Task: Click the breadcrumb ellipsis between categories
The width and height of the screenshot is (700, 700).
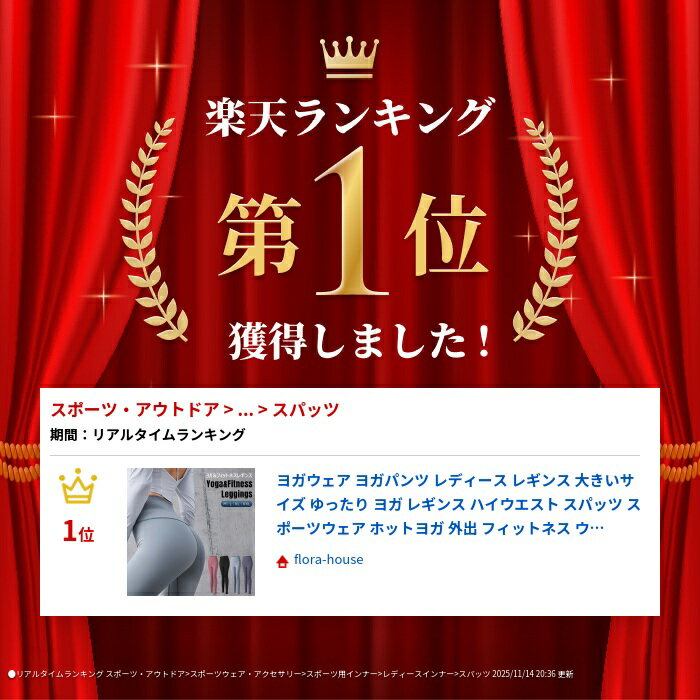Action: point(246,411)
